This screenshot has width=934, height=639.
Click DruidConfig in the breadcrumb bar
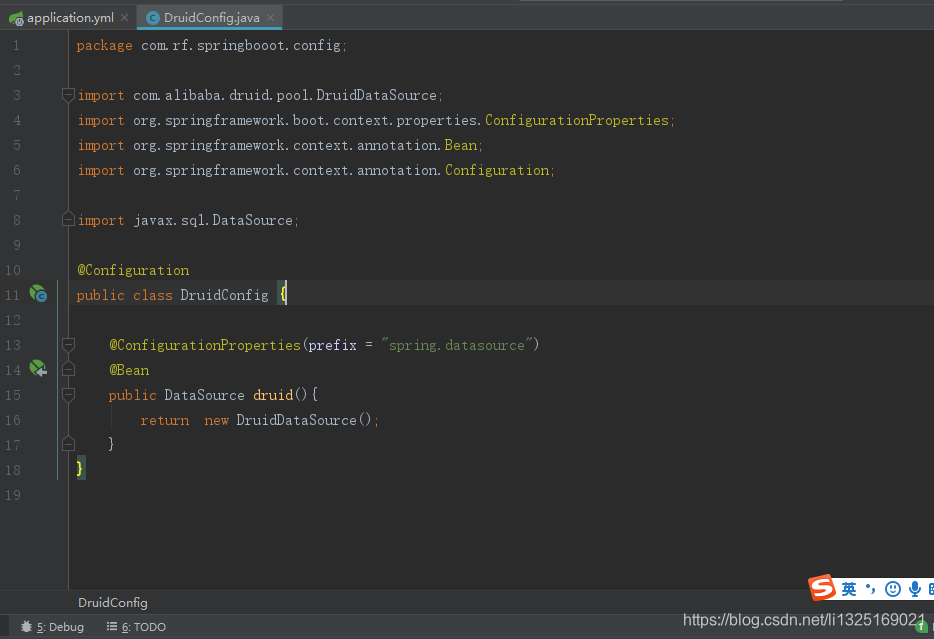(x=112, y=603)
